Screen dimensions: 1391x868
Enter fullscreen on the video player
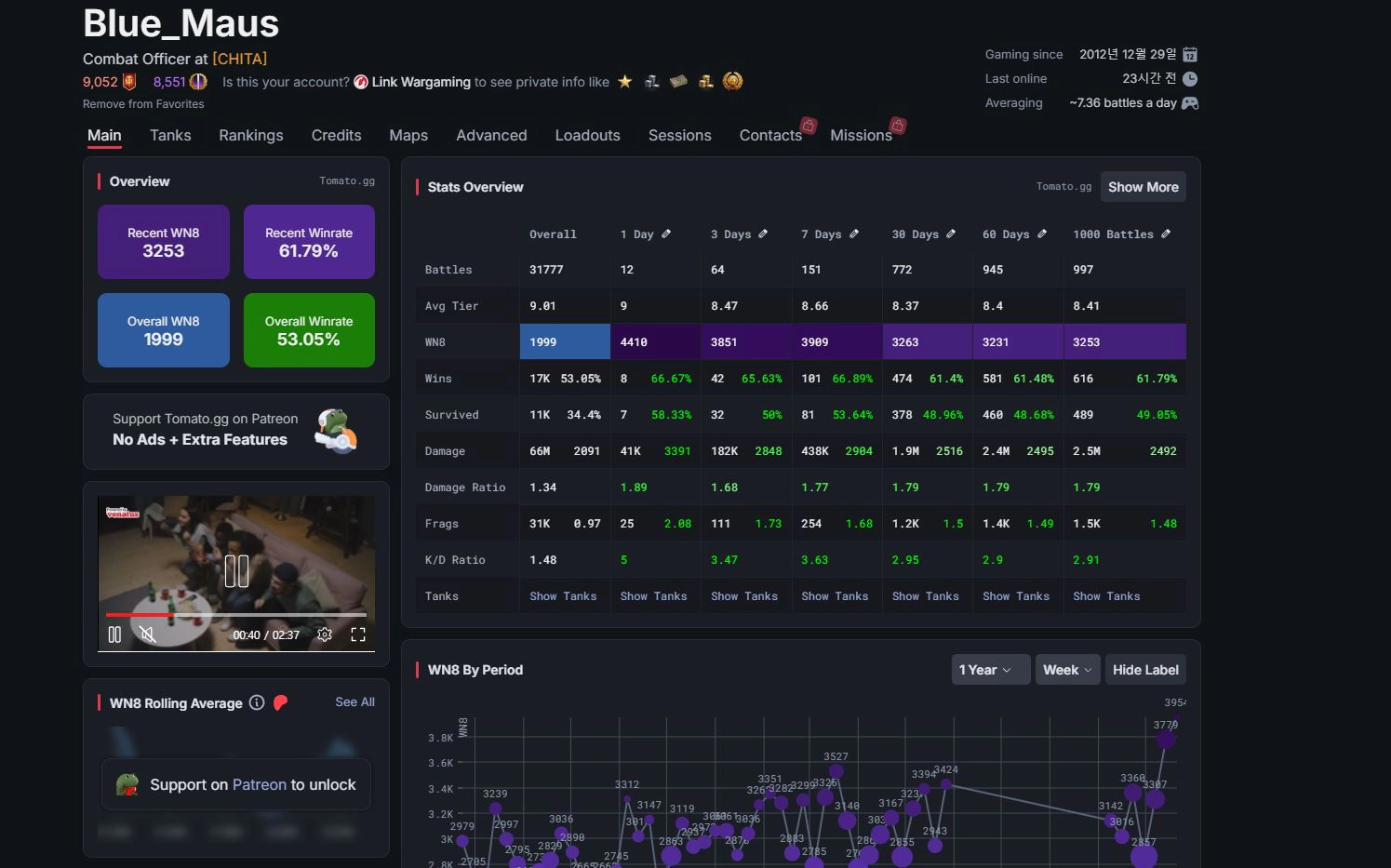point(358,634)
